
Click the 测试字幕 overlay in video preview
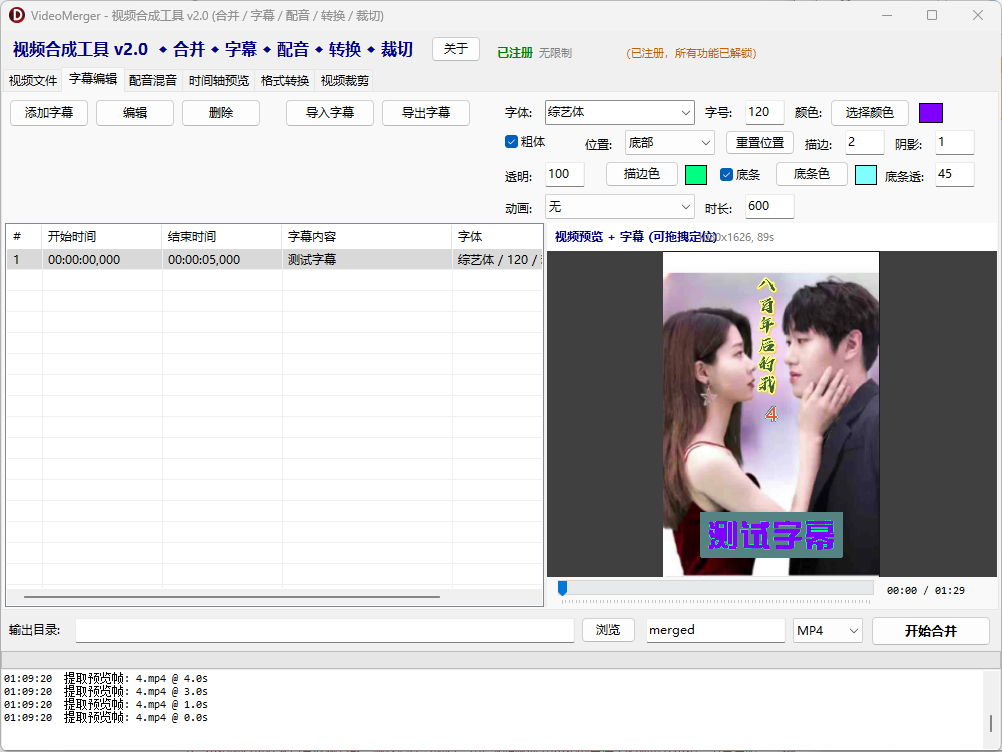771,535
